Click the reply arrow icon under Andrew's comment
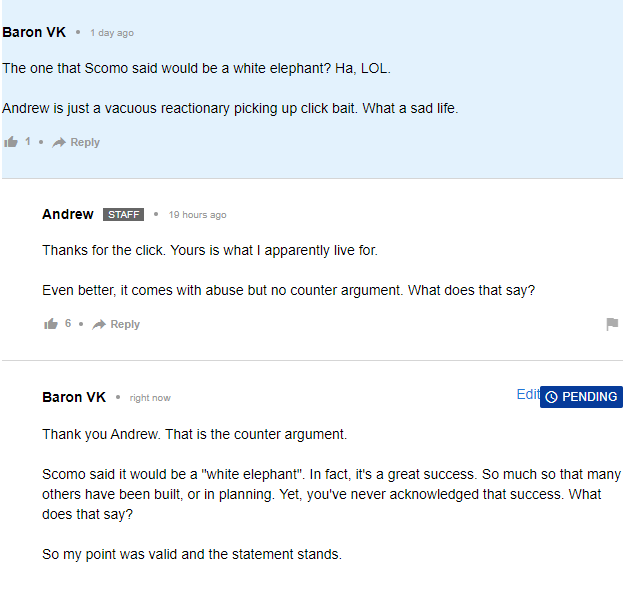 99,324
